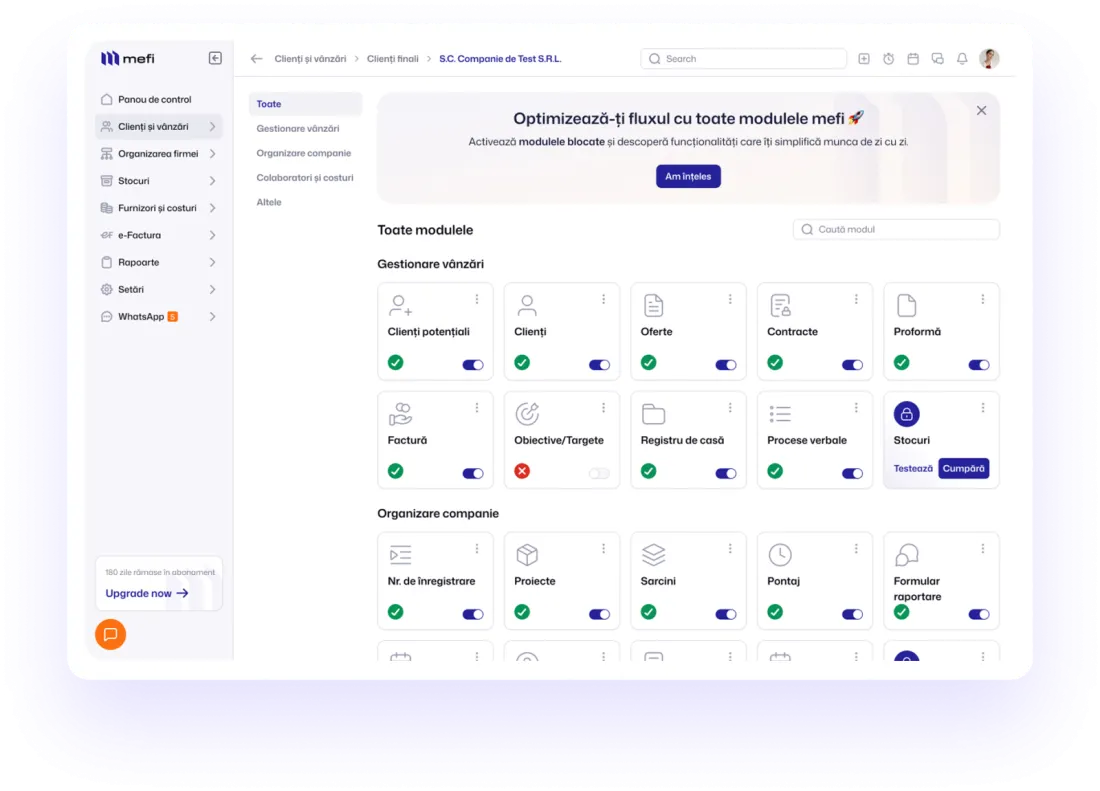Click the Factură hand icon
Viewport: 1100px width, 791px height.
401,414
